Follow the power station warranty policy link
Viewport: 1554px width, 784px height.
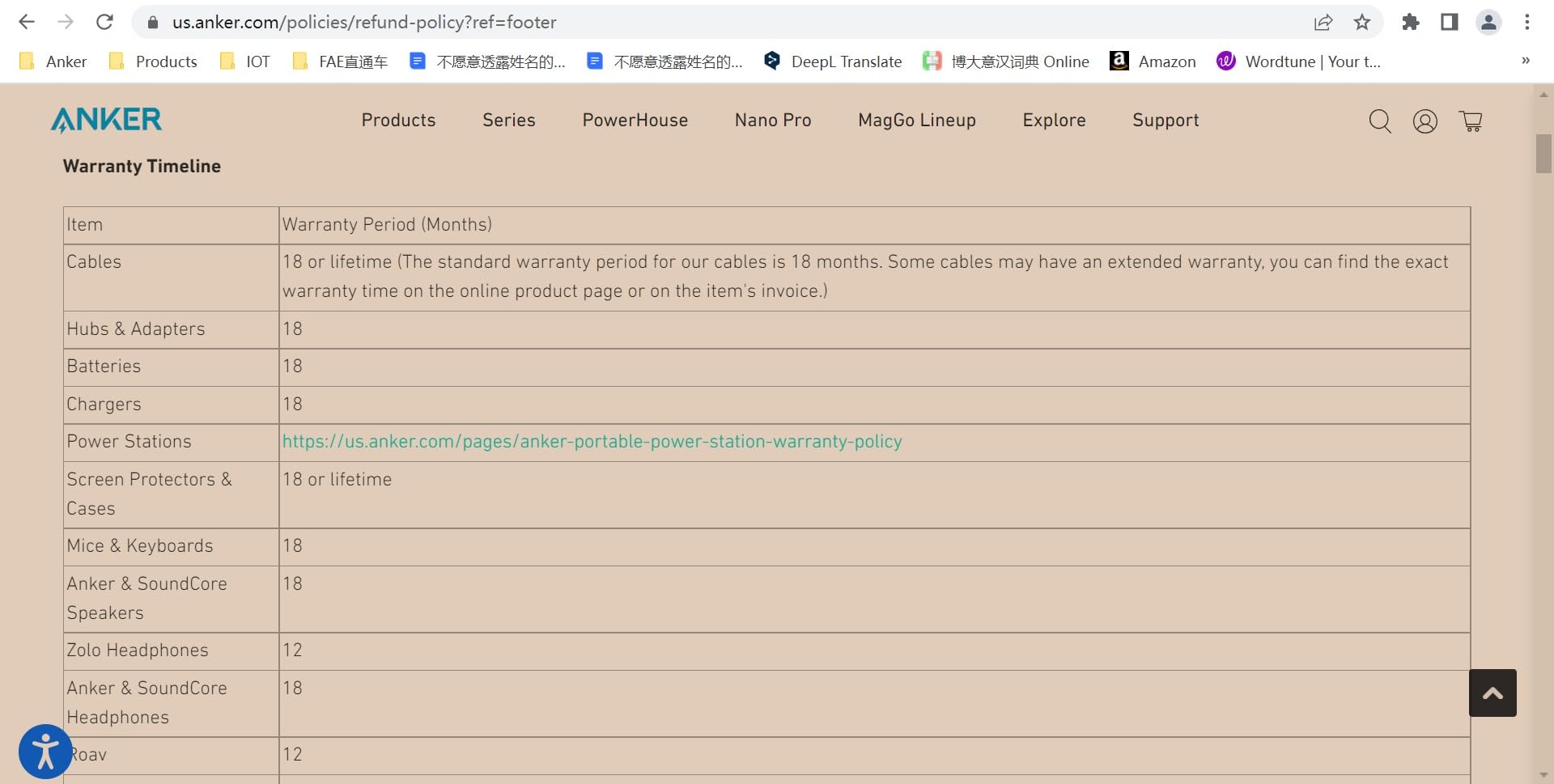click(x=592, y=442)
